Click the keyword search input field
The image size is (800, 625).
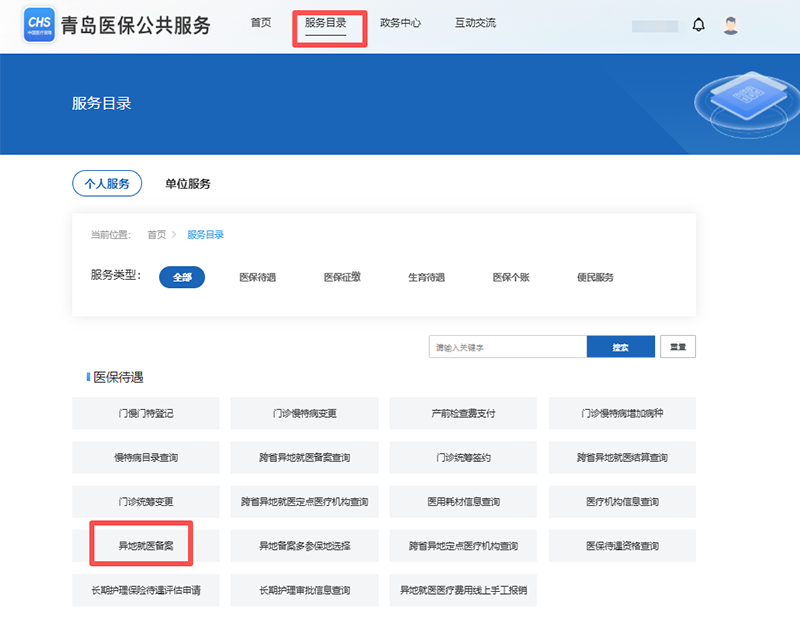[507, 347]
